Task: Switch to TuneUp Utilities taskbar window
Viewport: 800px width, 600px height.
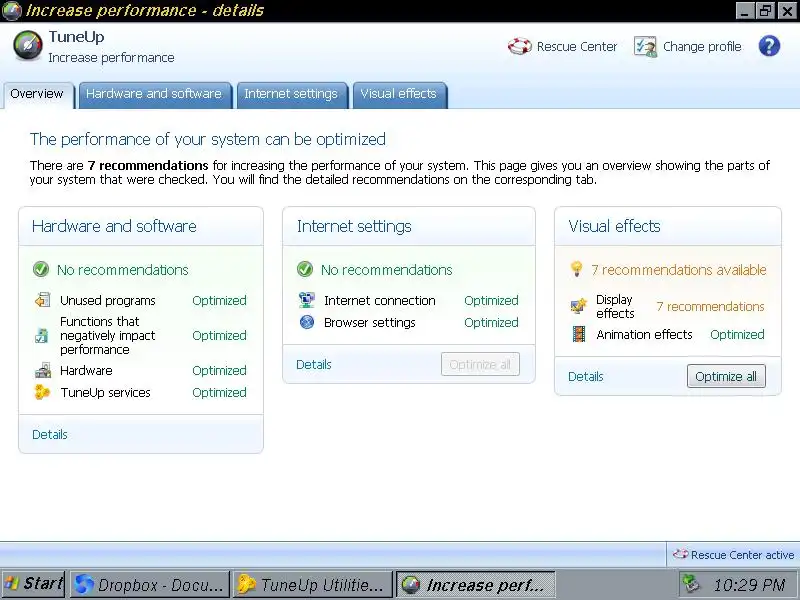Action: click(x=312, y=584)
